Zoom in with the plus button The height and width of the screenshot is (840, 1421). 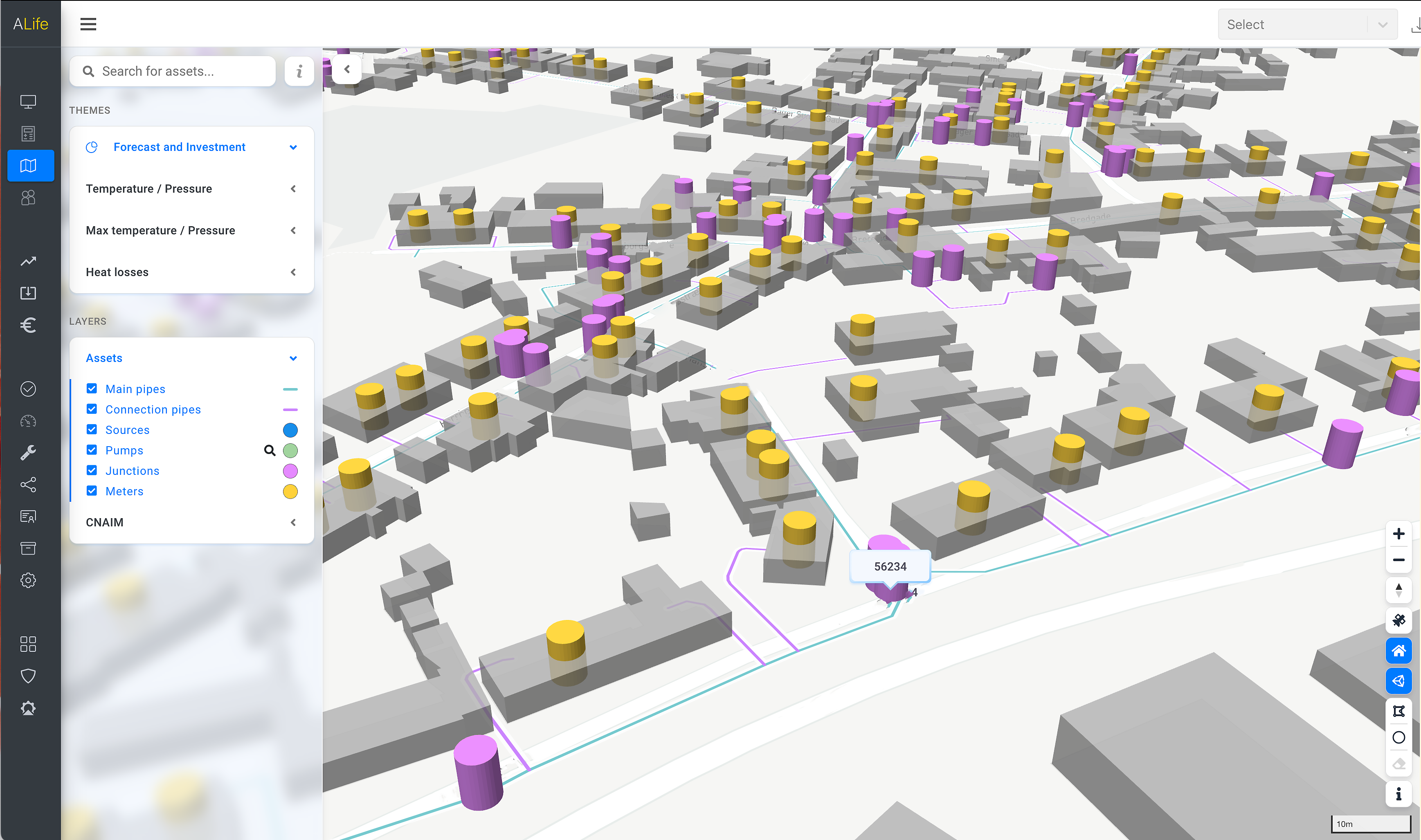[x=1398, y=534]
